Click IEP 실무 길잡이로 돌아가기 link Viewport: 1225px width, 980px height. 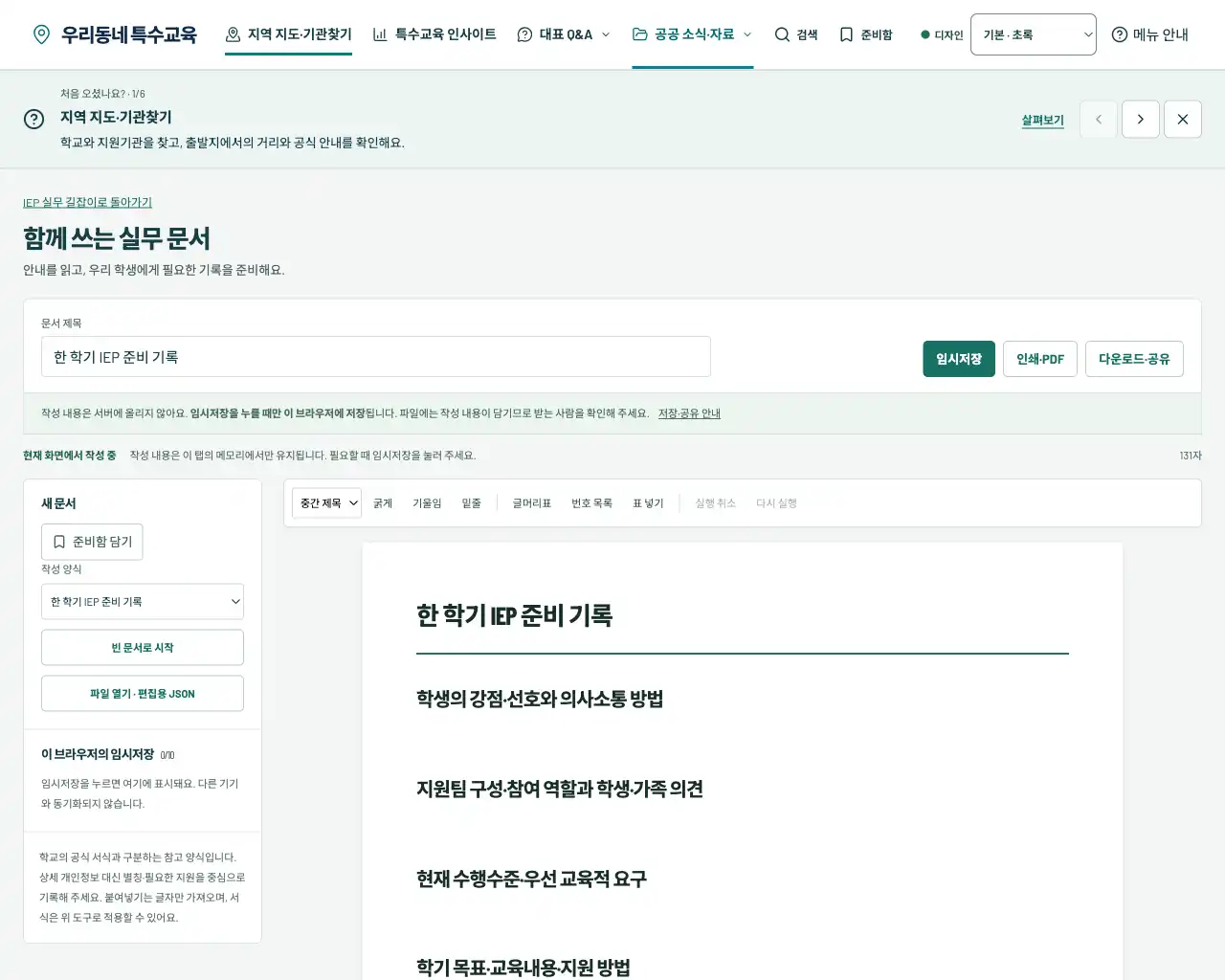[x=87, y=203]
